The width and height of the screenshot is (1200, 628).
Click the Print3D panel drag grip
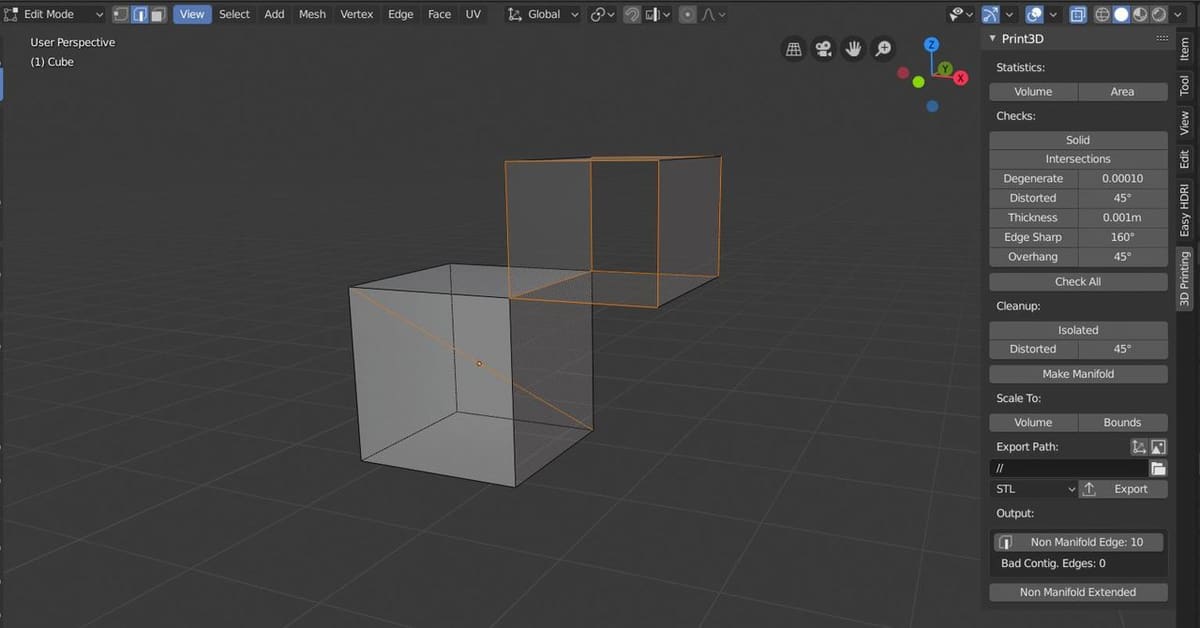[1161, 38]
